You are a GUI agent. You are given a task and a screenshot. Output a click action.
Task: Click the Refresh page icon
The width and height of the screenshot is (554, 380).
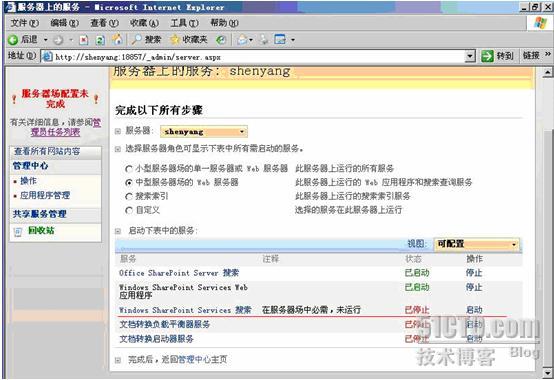pos(100,40)
